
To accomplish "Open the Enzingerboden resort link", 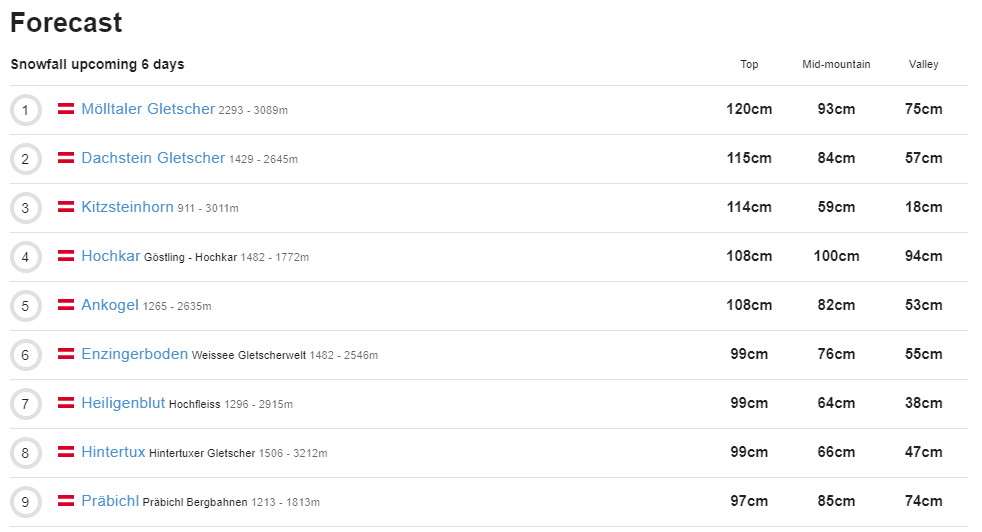I will point(134,354).
